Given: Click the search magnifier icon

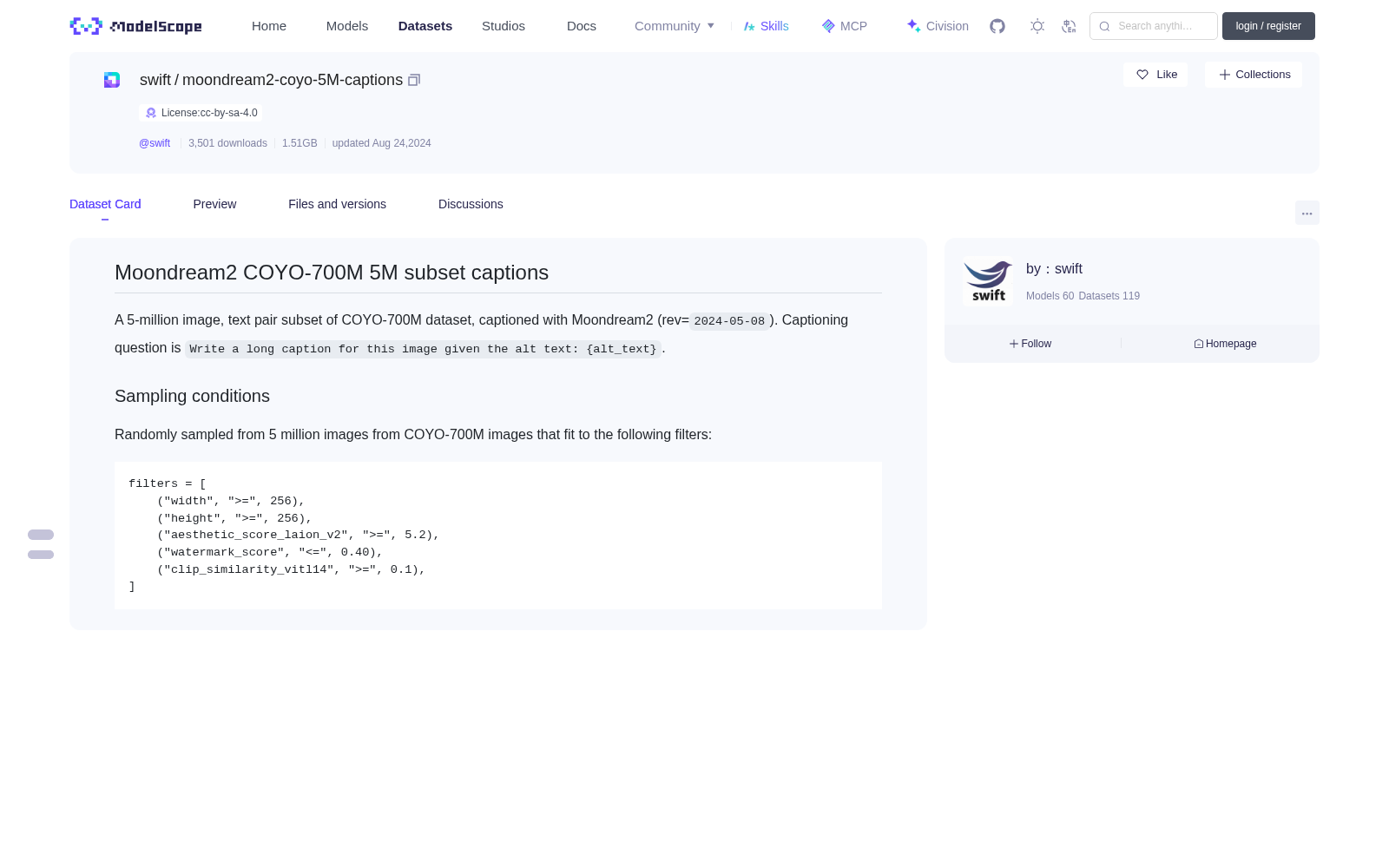Looking at the screenshot, I should 1104,26.
